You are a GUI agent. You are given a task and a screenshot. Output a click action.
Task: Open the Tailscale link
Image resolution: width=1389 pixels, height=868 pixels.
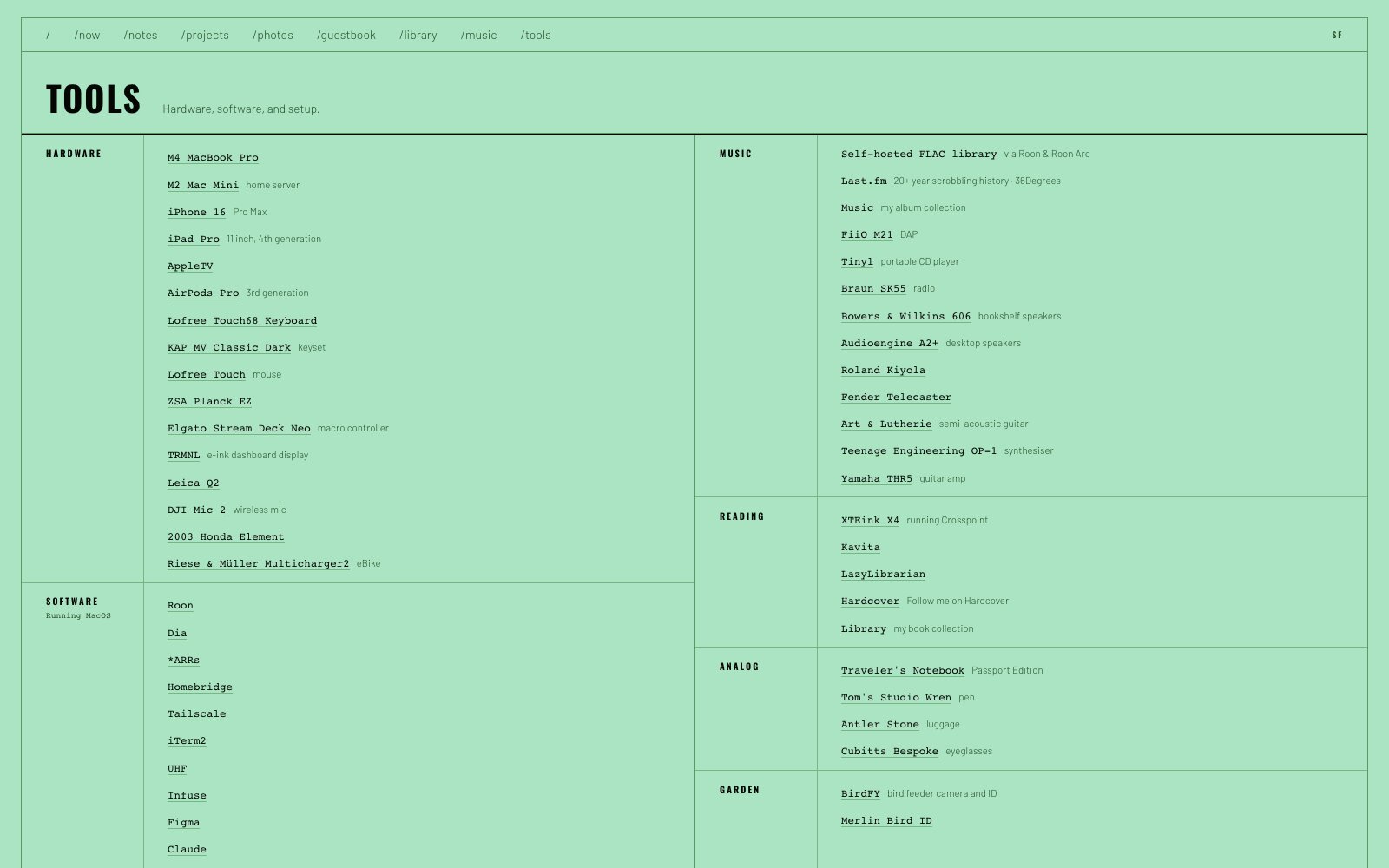pyautogui.click(x=196, y=713)
